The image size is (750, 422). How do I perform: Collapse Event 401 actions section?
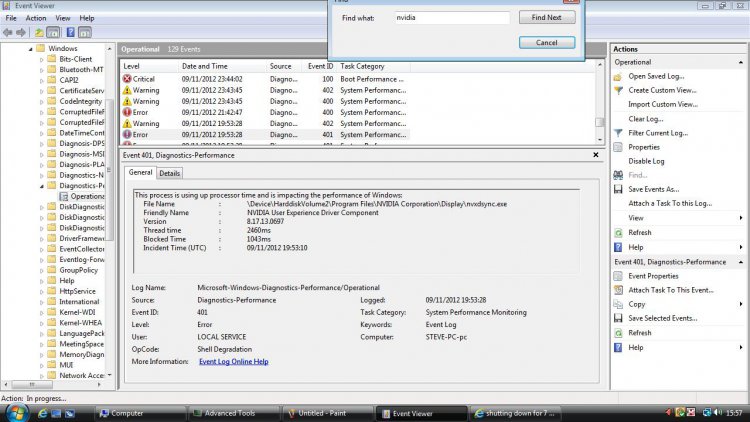(x=740, y=262)
